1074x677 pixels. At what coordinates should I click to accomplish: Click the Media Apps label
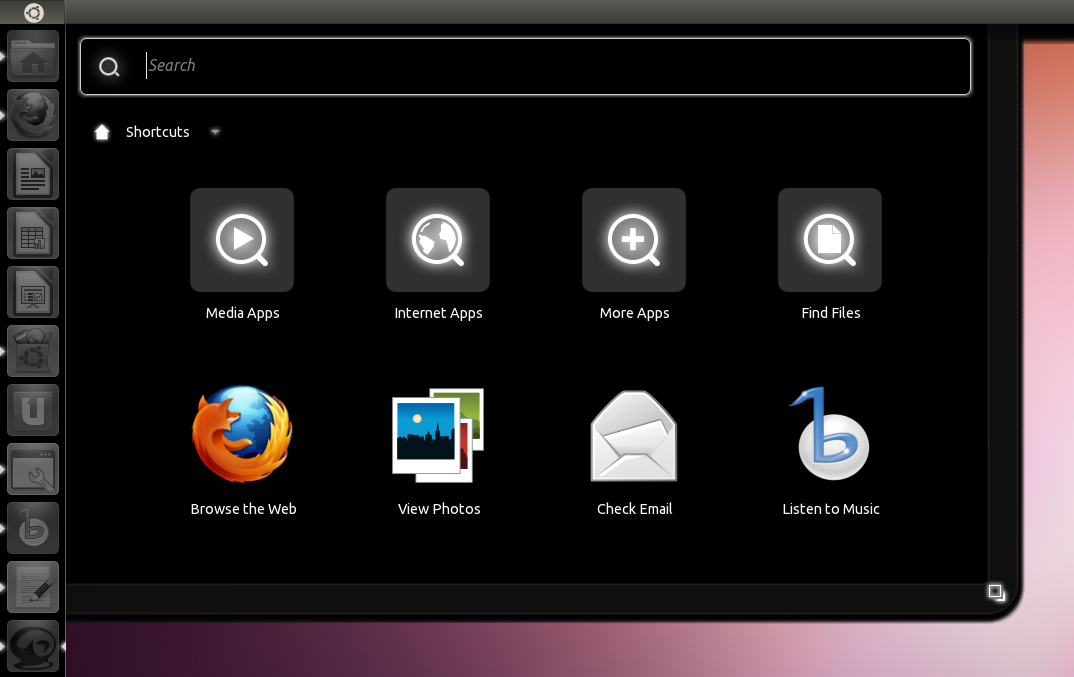pyautogui.click(x=242, y=313)
